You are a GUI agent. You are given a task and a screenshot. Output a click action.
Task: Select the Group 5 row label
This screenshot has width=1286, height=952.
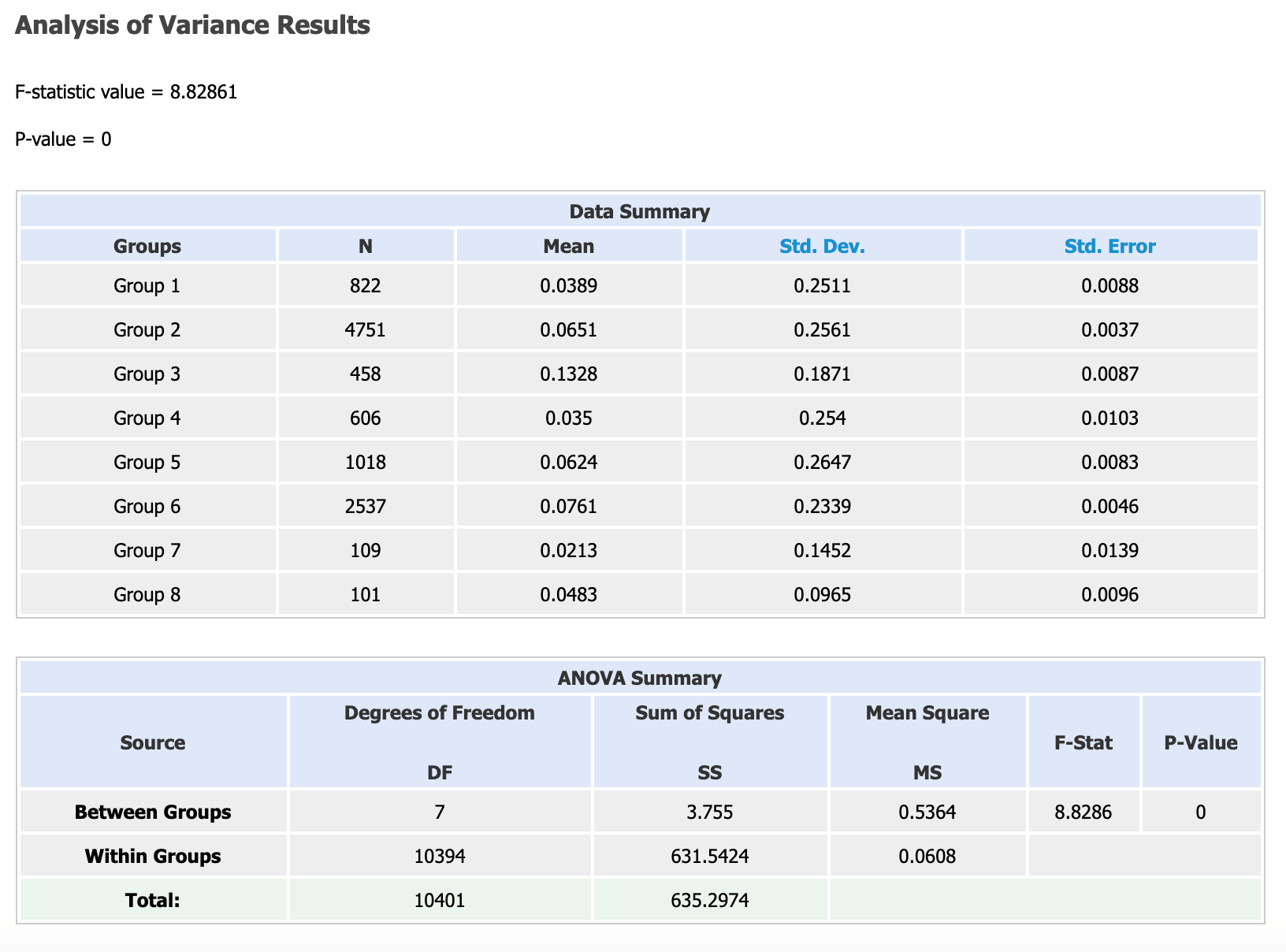pyautogui.click(x=147, y=462)
